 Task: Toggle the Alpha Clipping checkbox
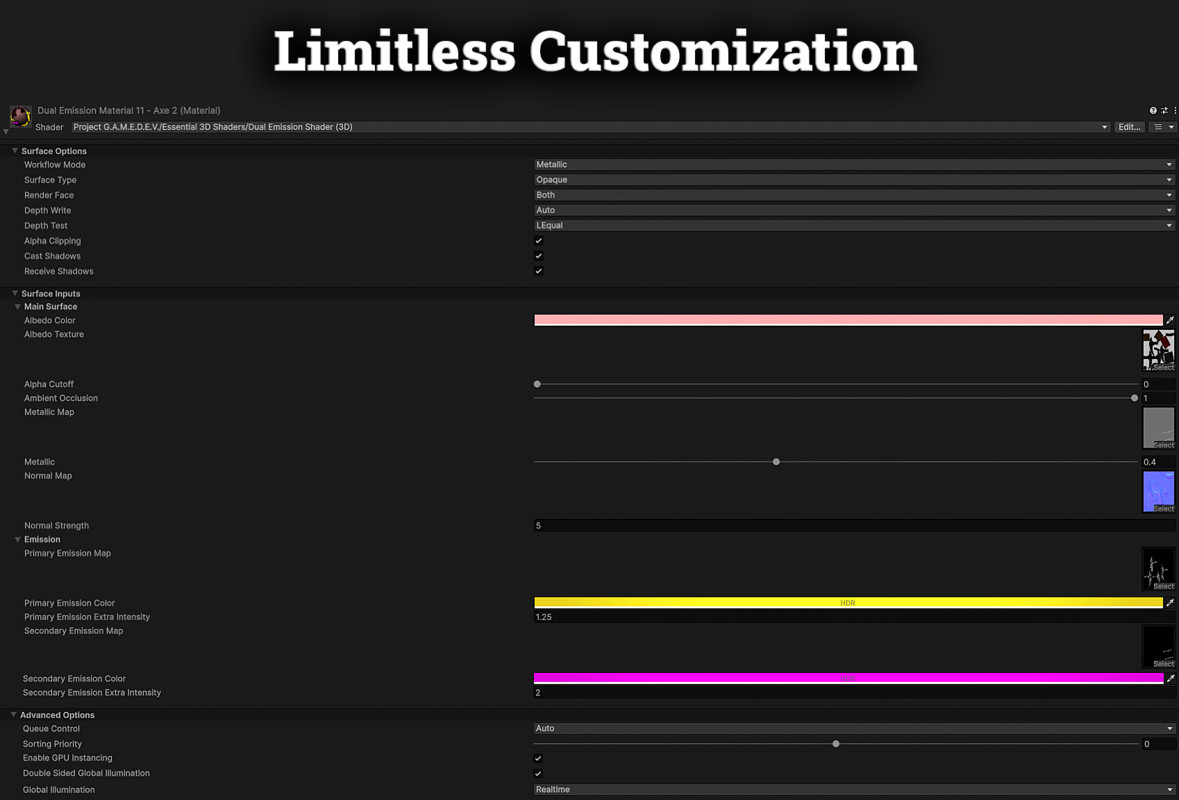click(538, 241)
